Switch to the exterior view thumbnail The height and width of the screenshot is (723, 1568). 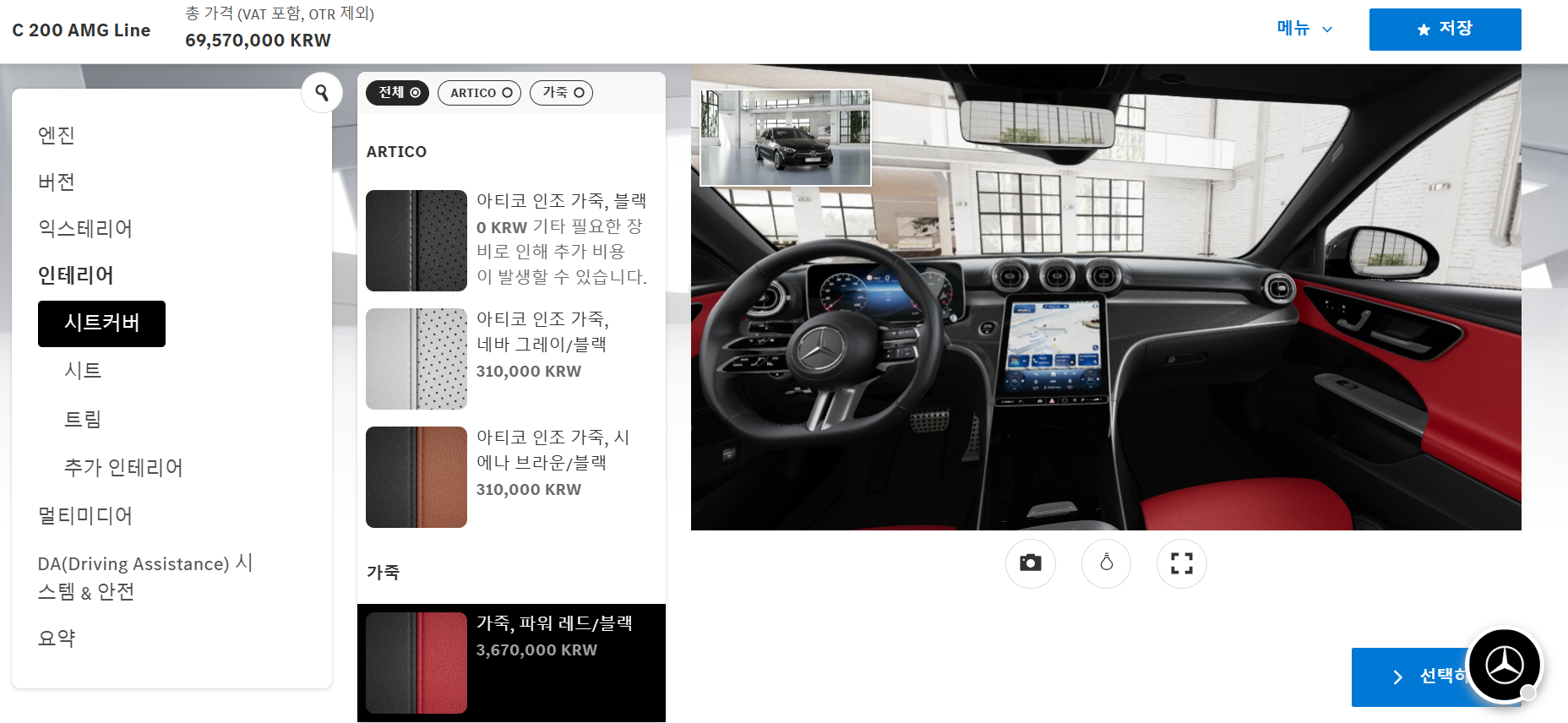pos(786,138)
